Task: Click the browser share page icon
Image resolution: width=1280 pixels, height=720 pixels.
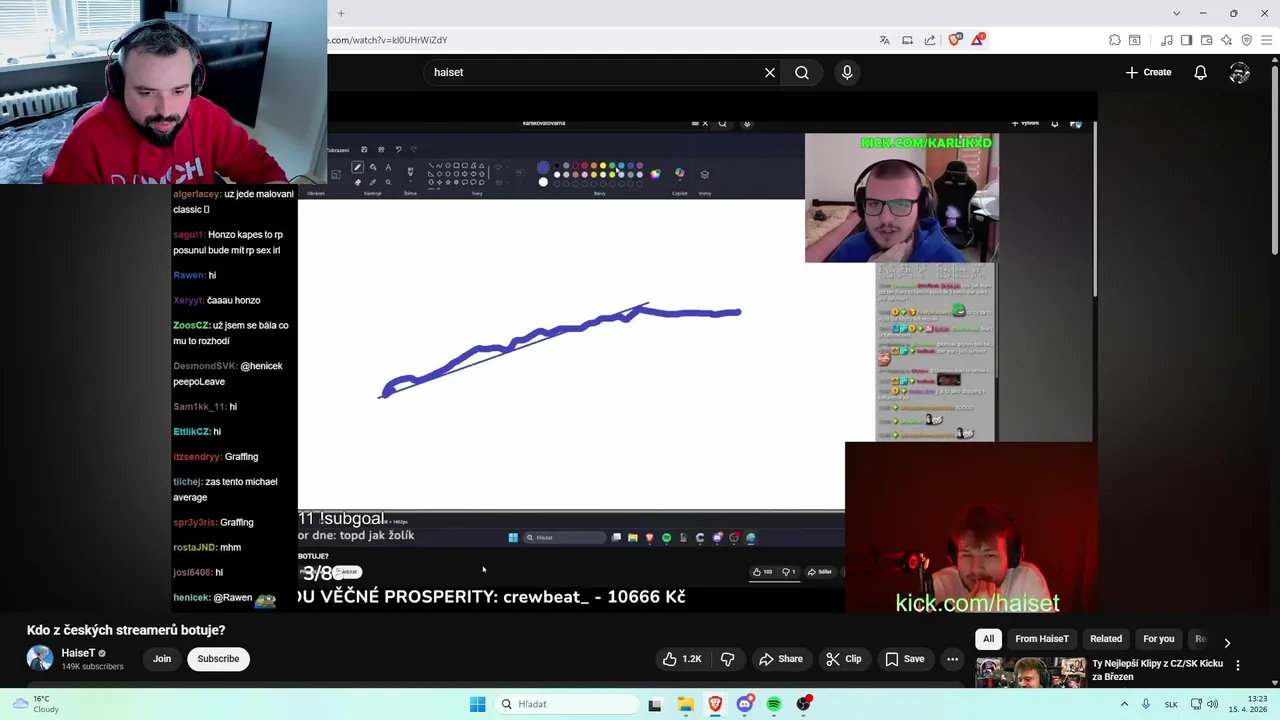Action: coord(930,40)
